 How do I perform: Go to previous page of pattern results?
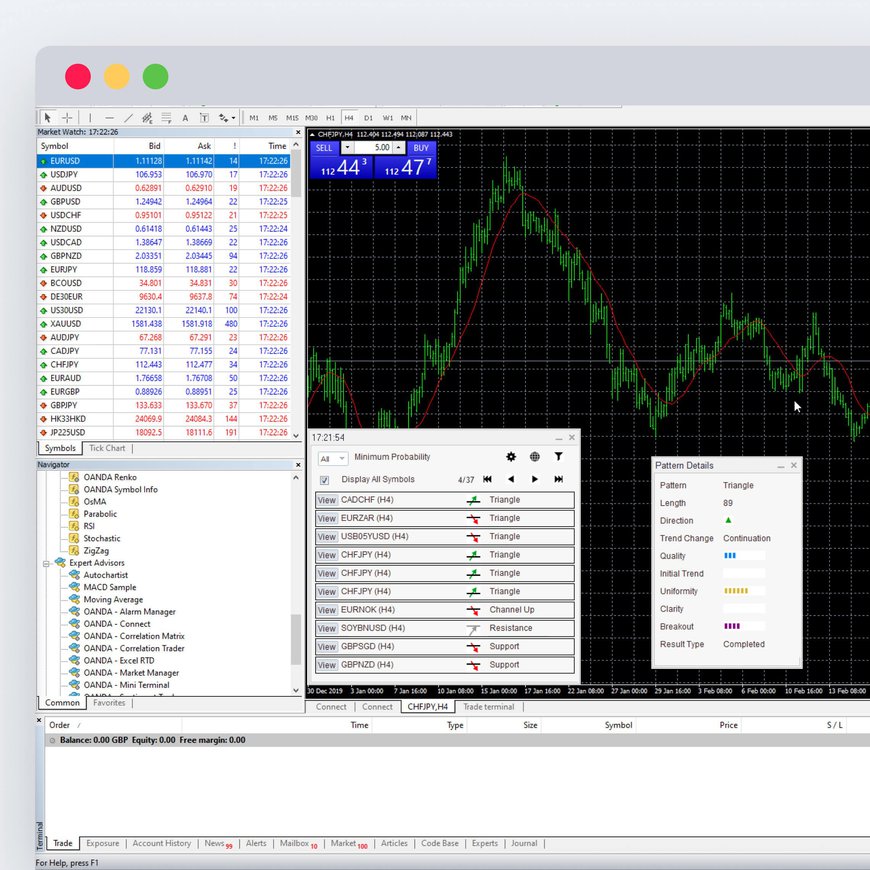coord(511,480)
